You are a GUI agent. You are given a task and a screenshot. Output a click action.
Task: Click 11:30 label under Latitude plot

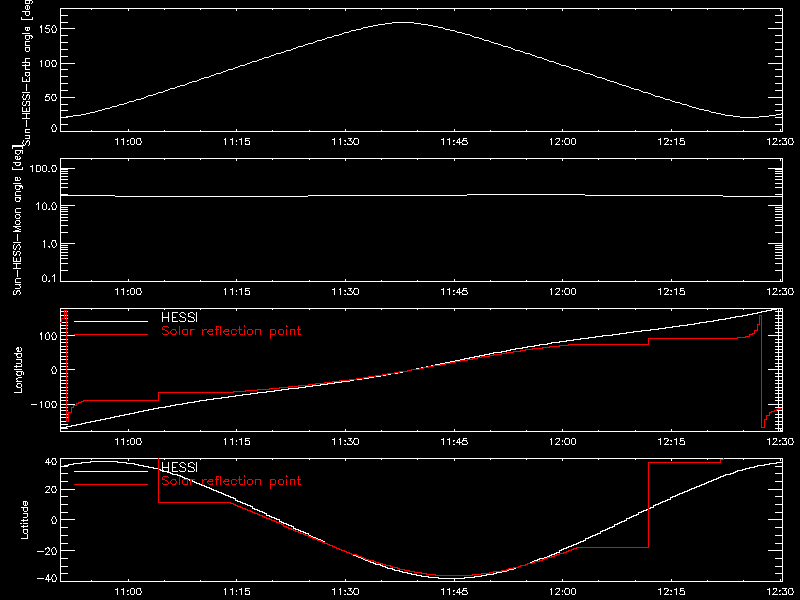(345, 592)
